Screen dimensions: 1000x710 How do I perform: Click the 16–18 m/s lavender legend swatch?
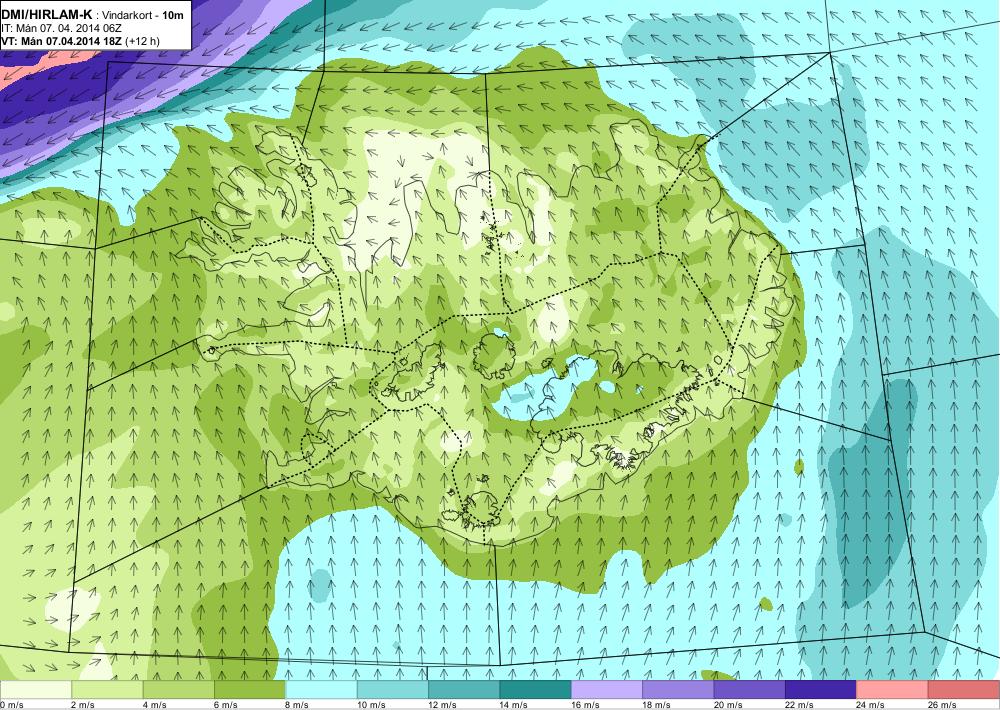click(607, 690)
